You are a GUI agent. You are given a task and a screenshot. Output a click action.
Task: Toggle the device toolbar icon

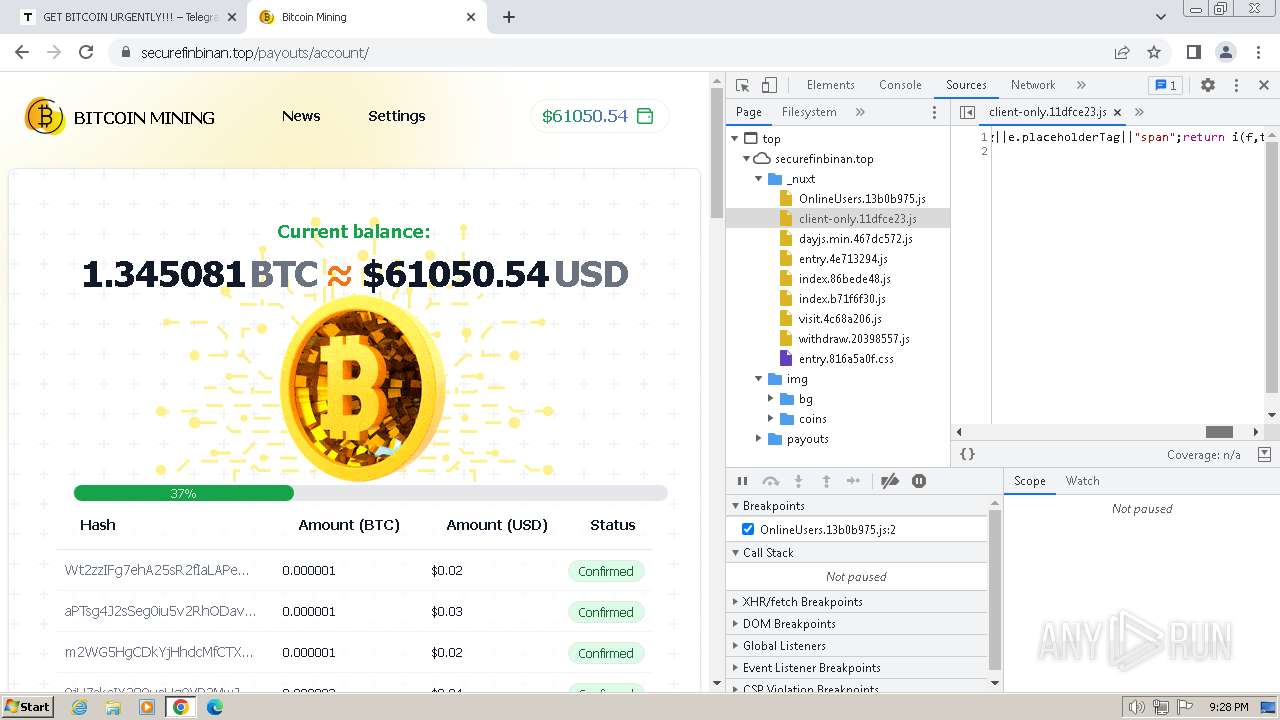click(769, 85)
